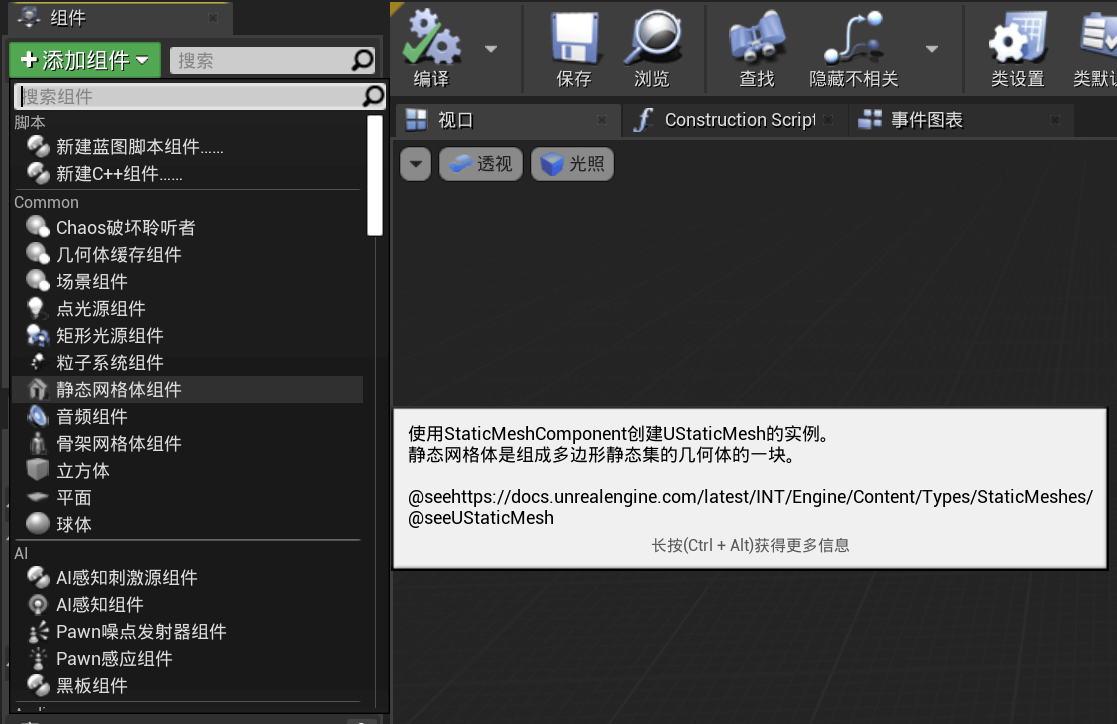1117x724 pixels.
Task: Click the 球体 sphere shape icon
Action: tap(37, 524)
